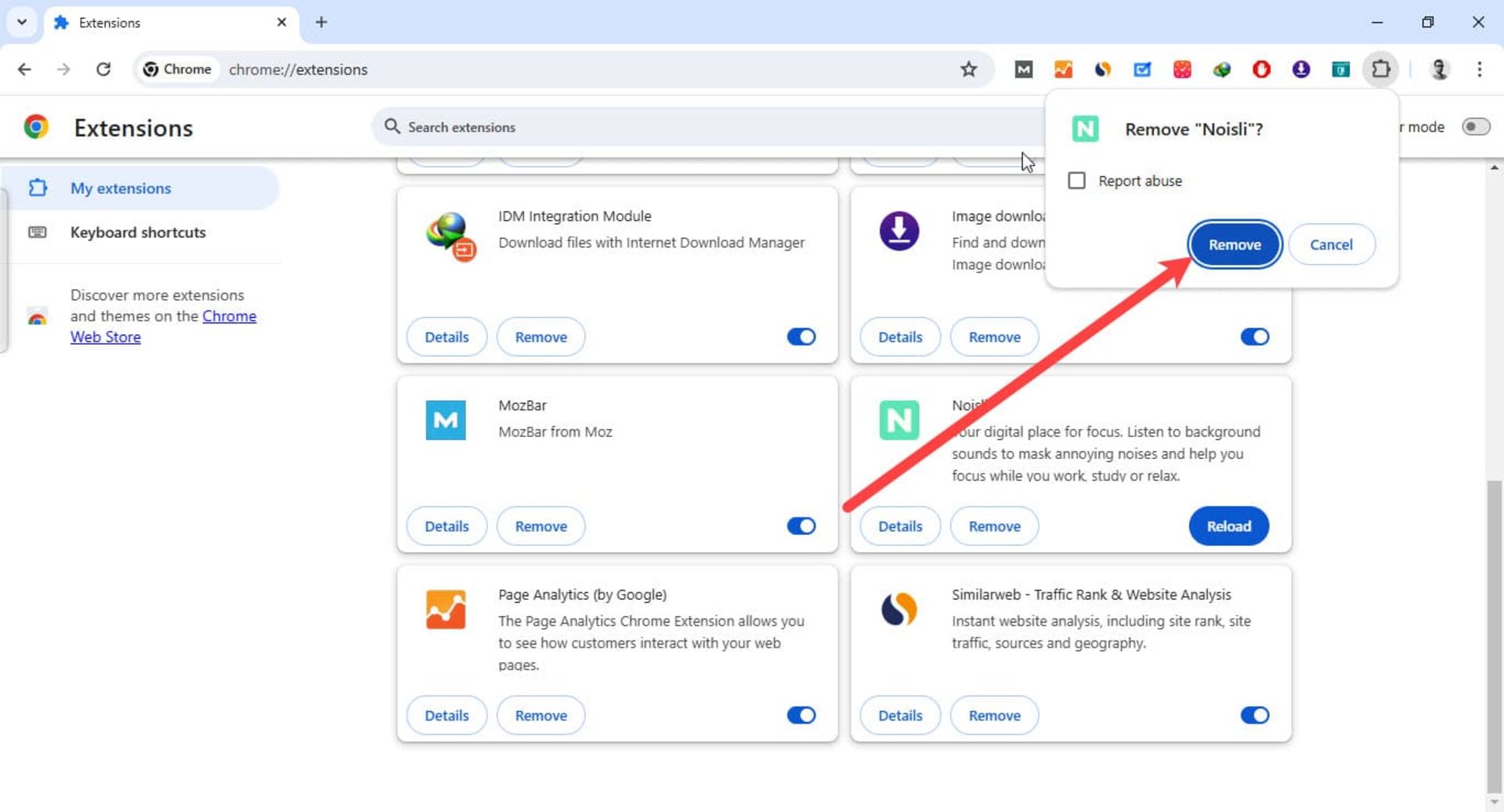Viewport: 1504px width, 812px height.
Task: Open Details for Image downloader
Action: 900,337
